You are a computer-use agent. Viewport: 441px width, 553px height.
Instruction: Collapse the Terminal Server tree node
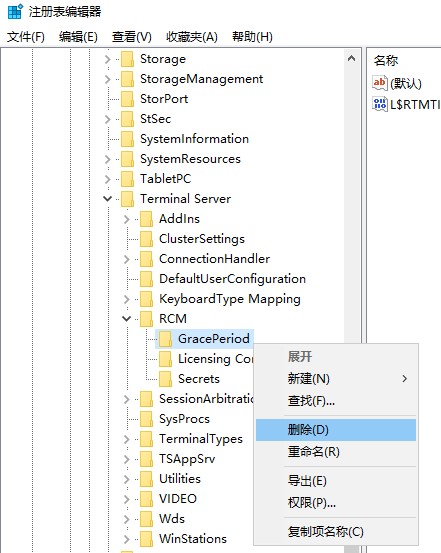tap(108, 199)
